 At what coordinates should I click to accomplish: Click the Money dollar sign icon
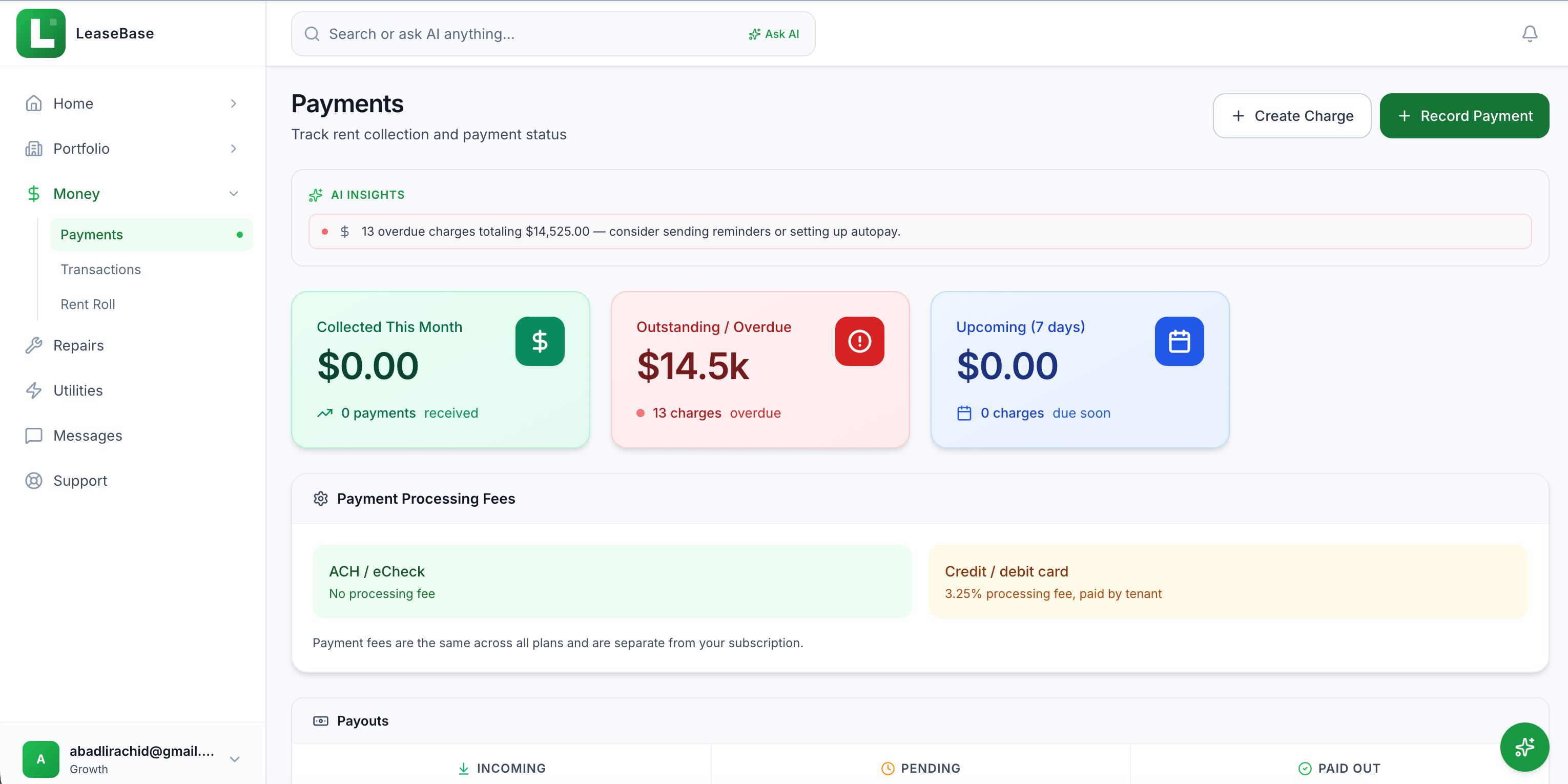tap(33, 194)
